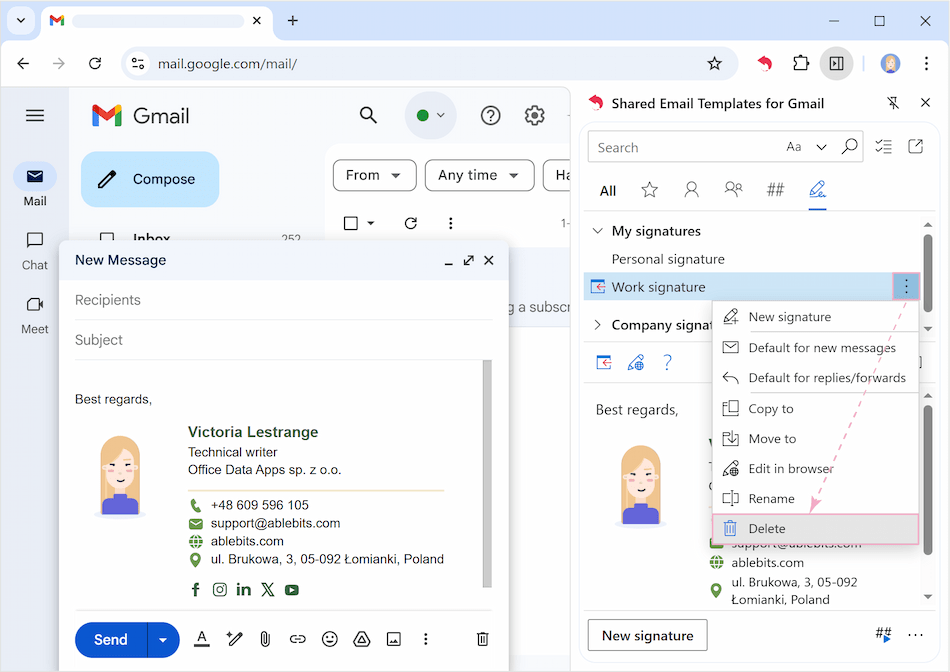The width and height of the screenshot is (950, 672).
Task: Collapse the My signatures folder
Action: [x=597, y=231]
